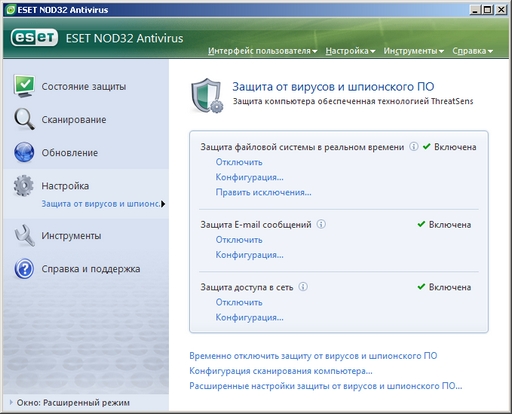Disable E-mail protection via Отключить

coord(239,240)
